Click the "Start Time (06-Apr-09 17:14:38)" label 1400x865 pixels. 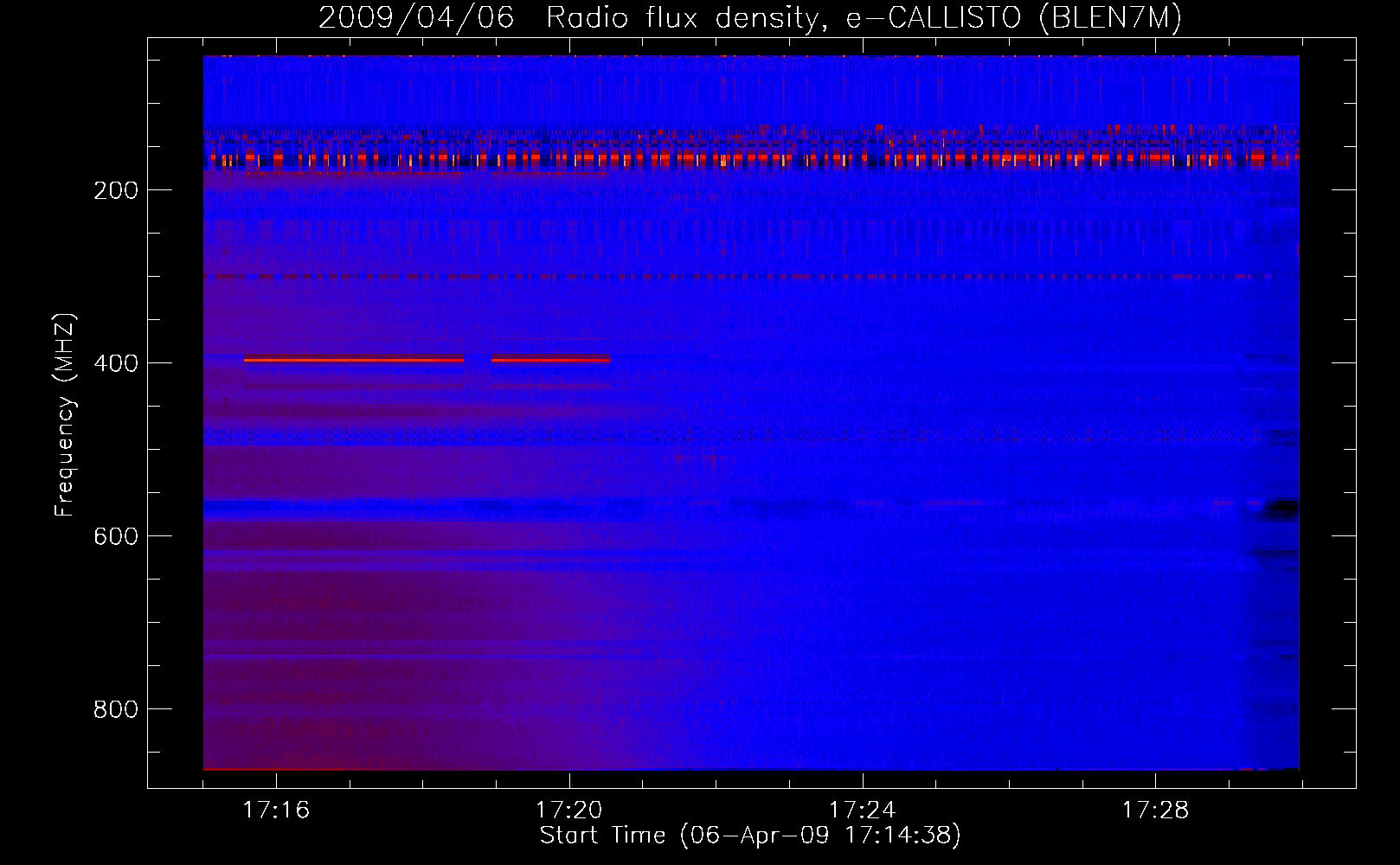pyautogui.click(x=750, y=836)
